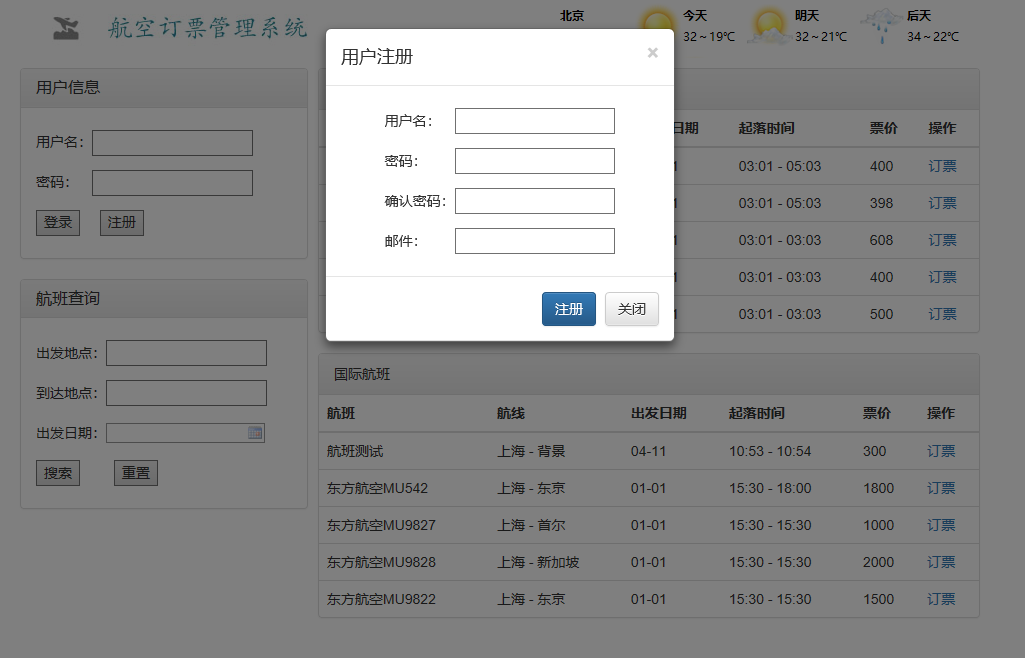This screenshot has height=658, width=1025.
Task: Click the 起落时间 header in 国际航班 table
Action: pos(757,413)
